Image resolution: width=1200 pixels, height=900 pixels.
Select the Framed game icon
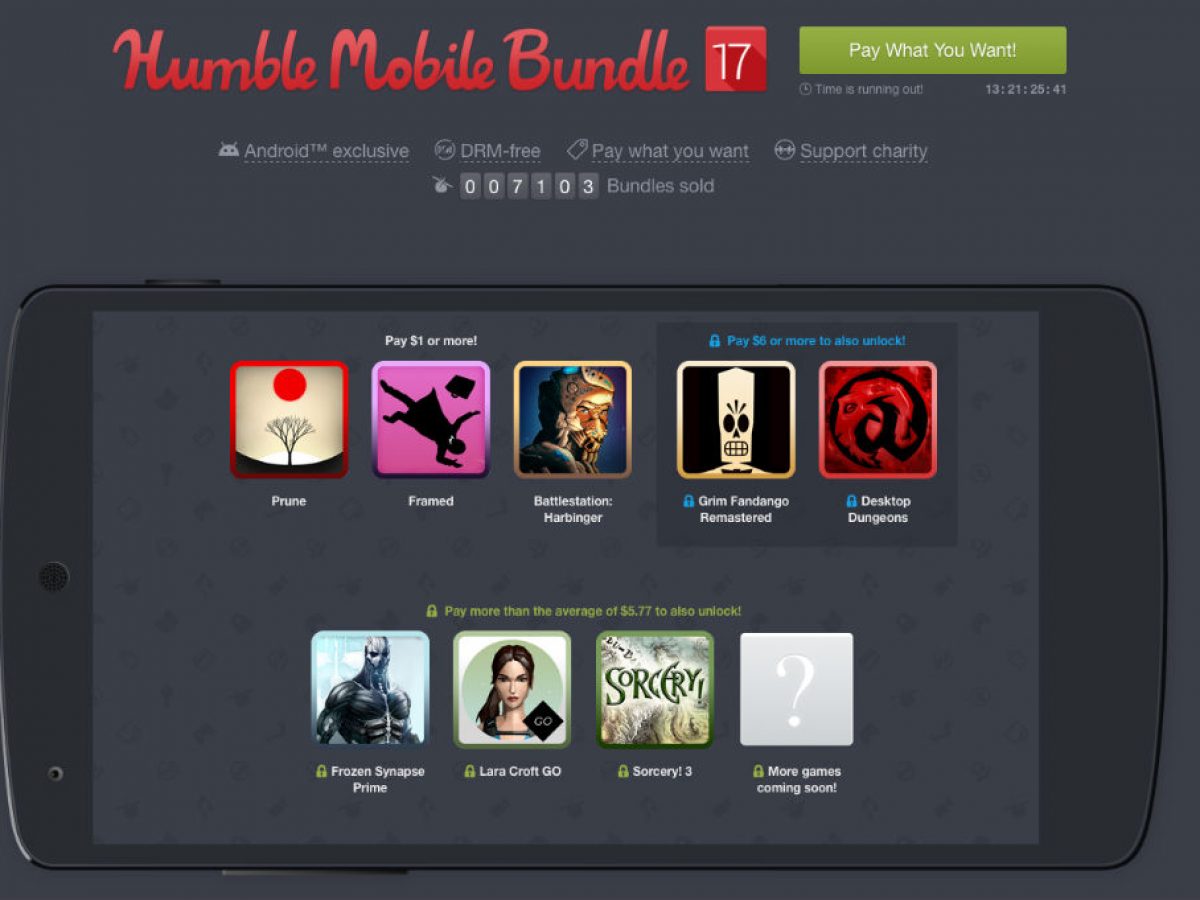431,419
